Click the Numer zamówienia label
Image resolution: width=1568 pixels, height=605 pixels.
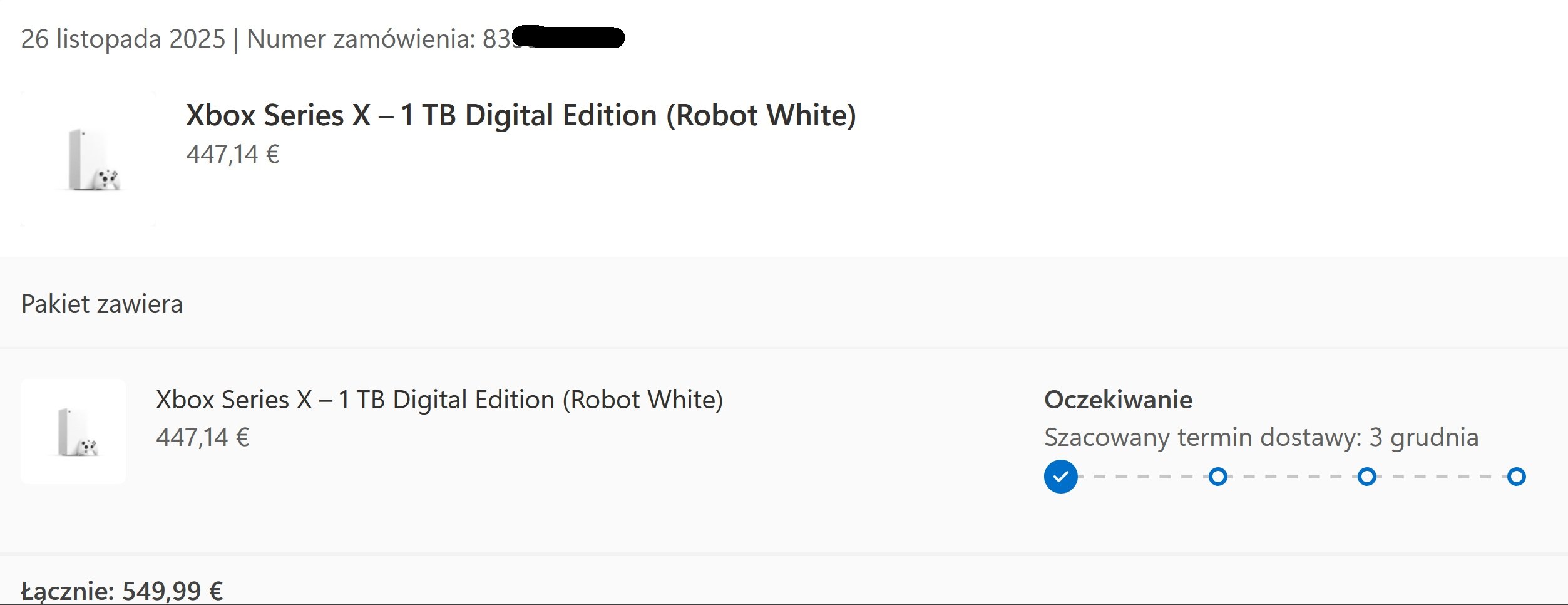click(x=361, y=39)
